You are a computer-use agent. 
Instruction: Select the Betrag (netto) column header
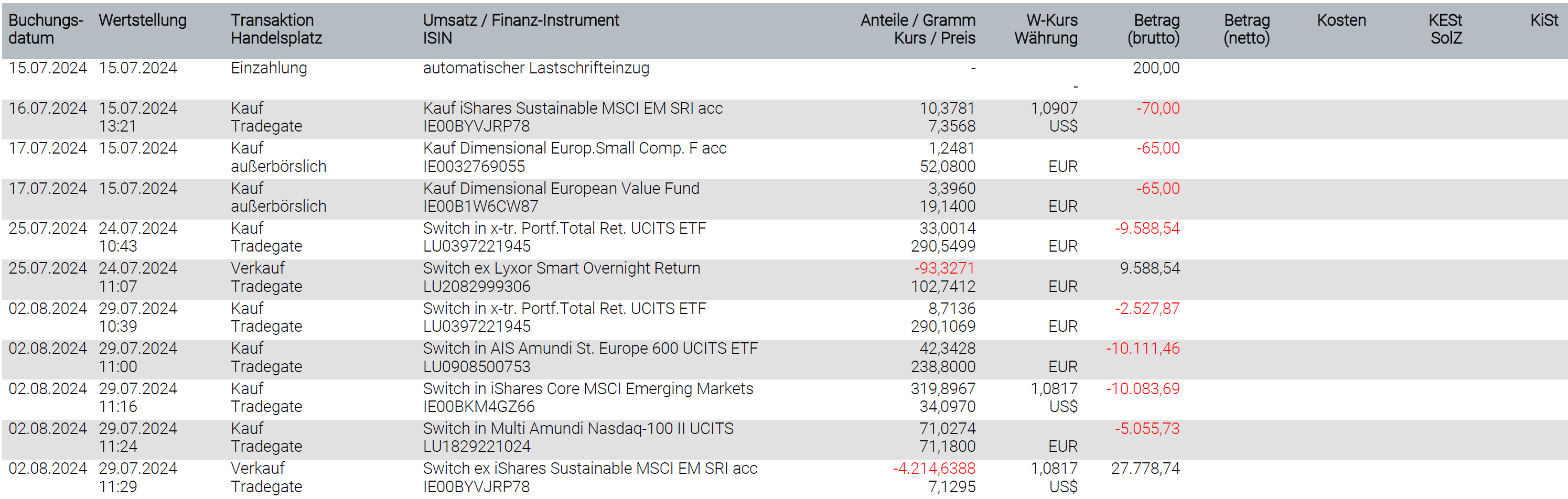pos(1247,29)
